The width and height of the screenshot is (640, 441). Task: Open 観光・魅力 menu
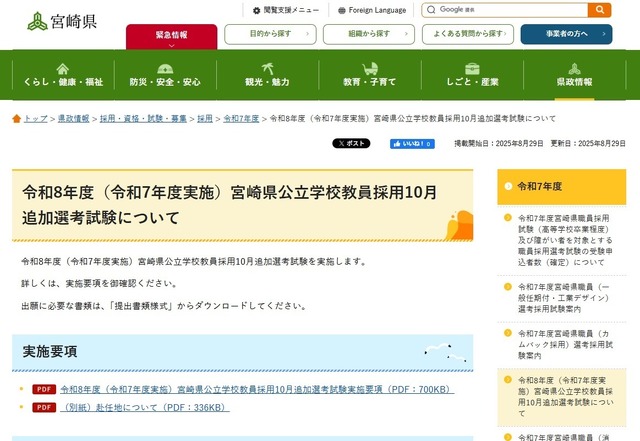tap(267, 75)
